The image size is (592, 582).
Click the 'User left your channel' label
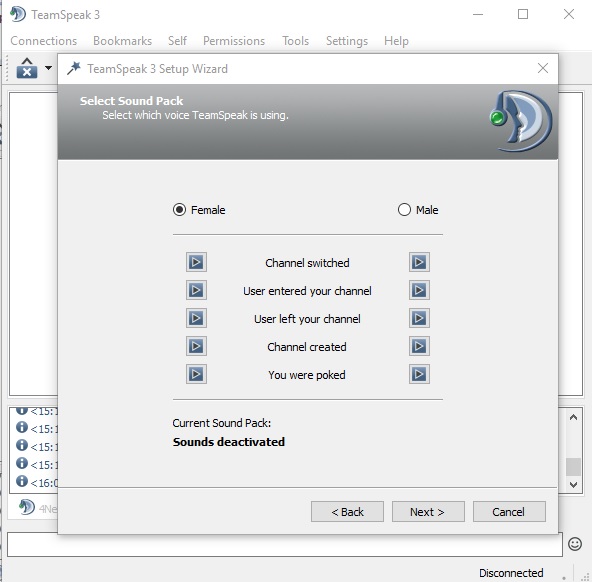(307, 319)
